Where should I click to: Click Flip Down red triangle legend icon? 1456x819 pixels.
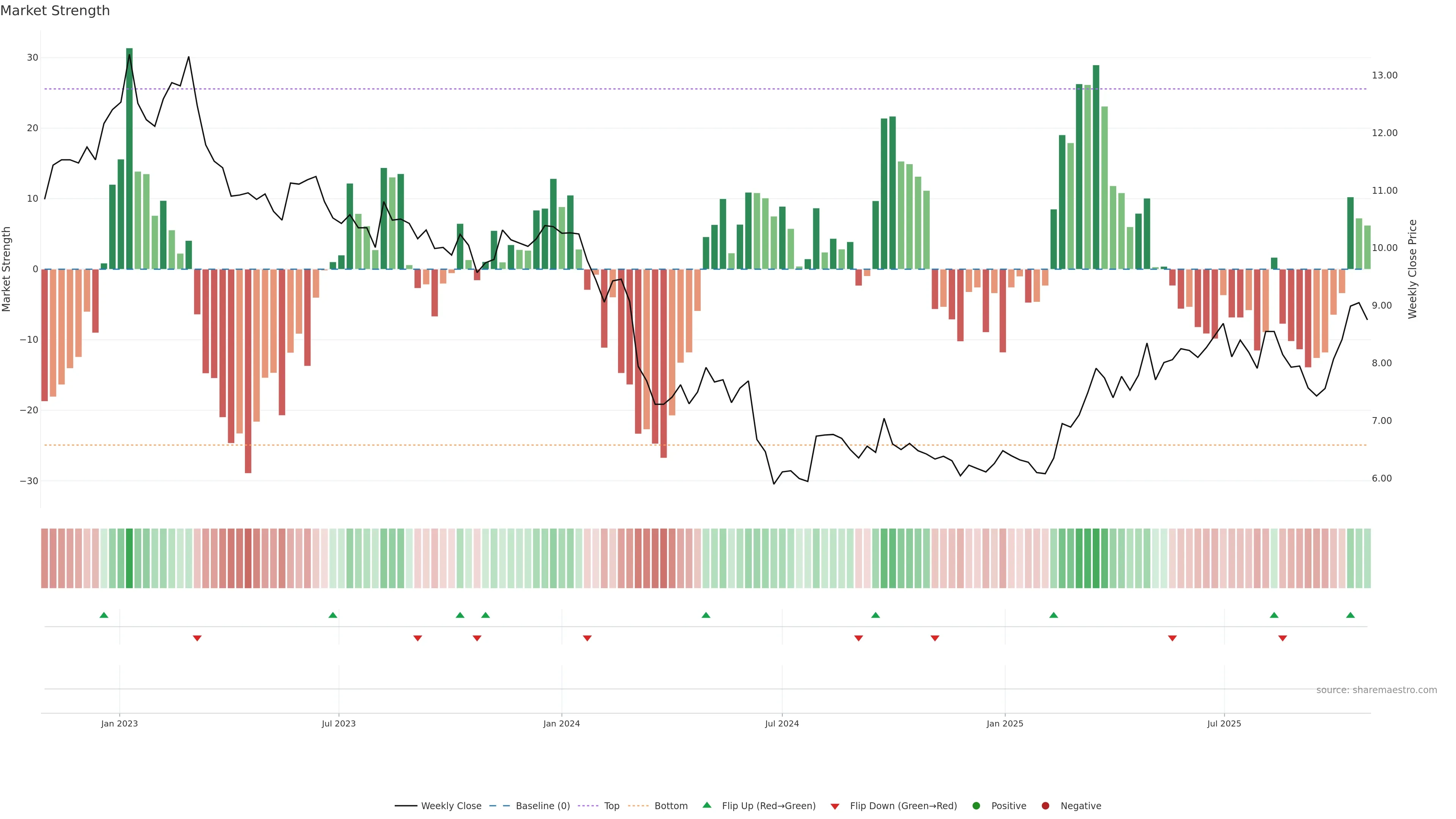click(x=835, y=806)
